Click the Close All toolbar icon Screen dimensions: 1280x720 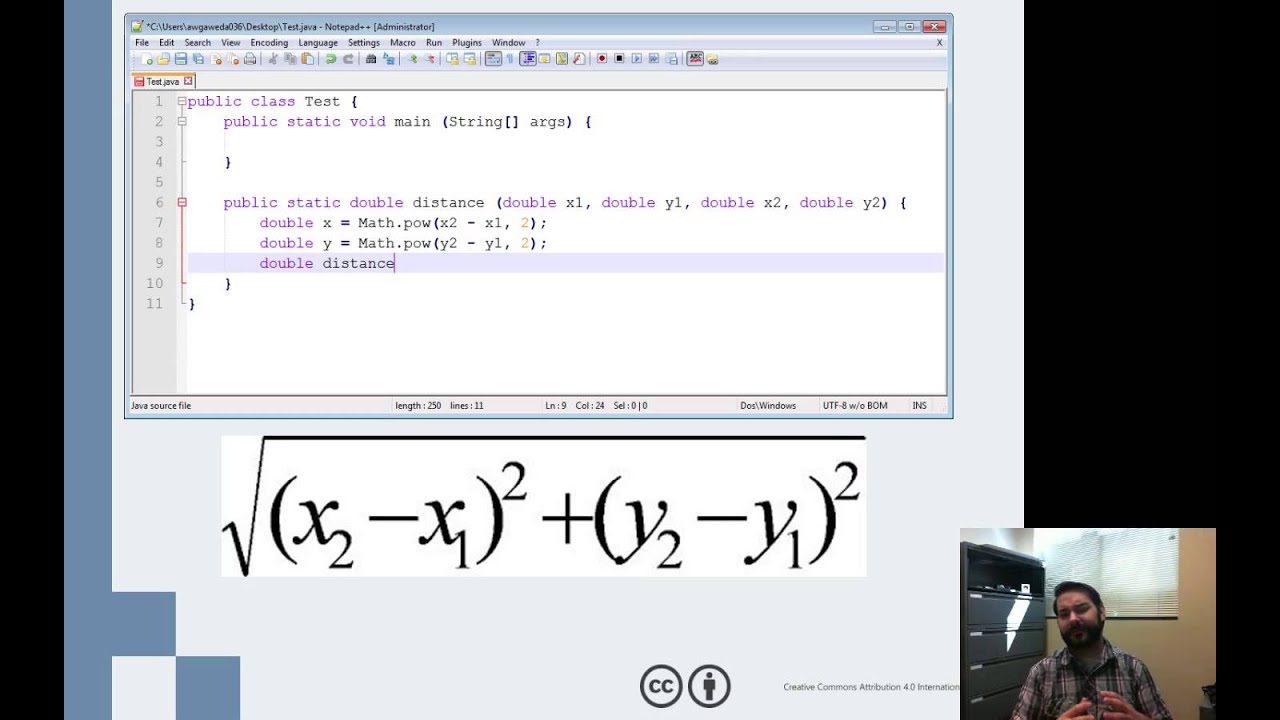[x=232, y=59]
